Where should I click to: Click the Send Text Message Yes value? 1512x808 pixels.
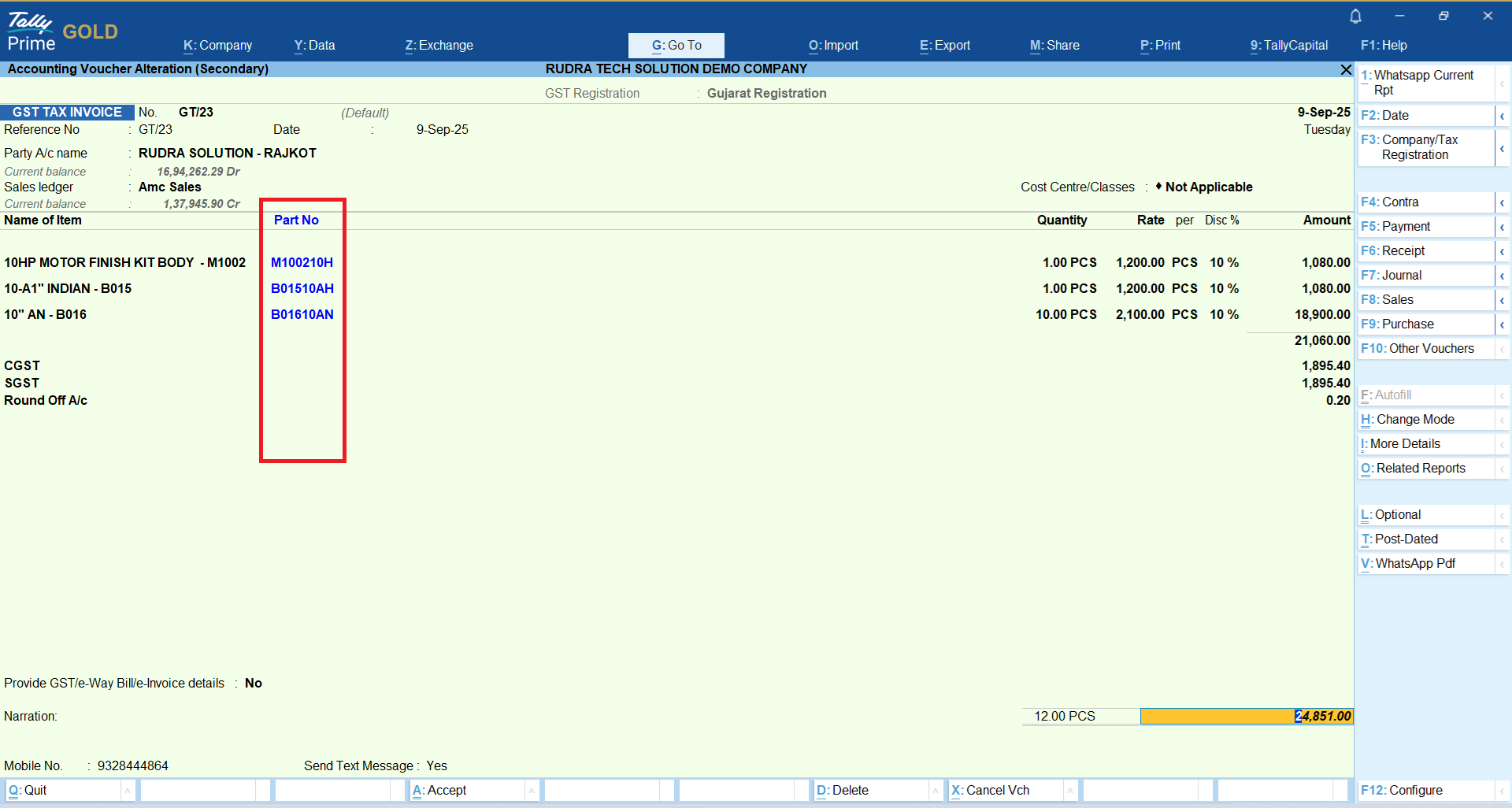(436, 765)
